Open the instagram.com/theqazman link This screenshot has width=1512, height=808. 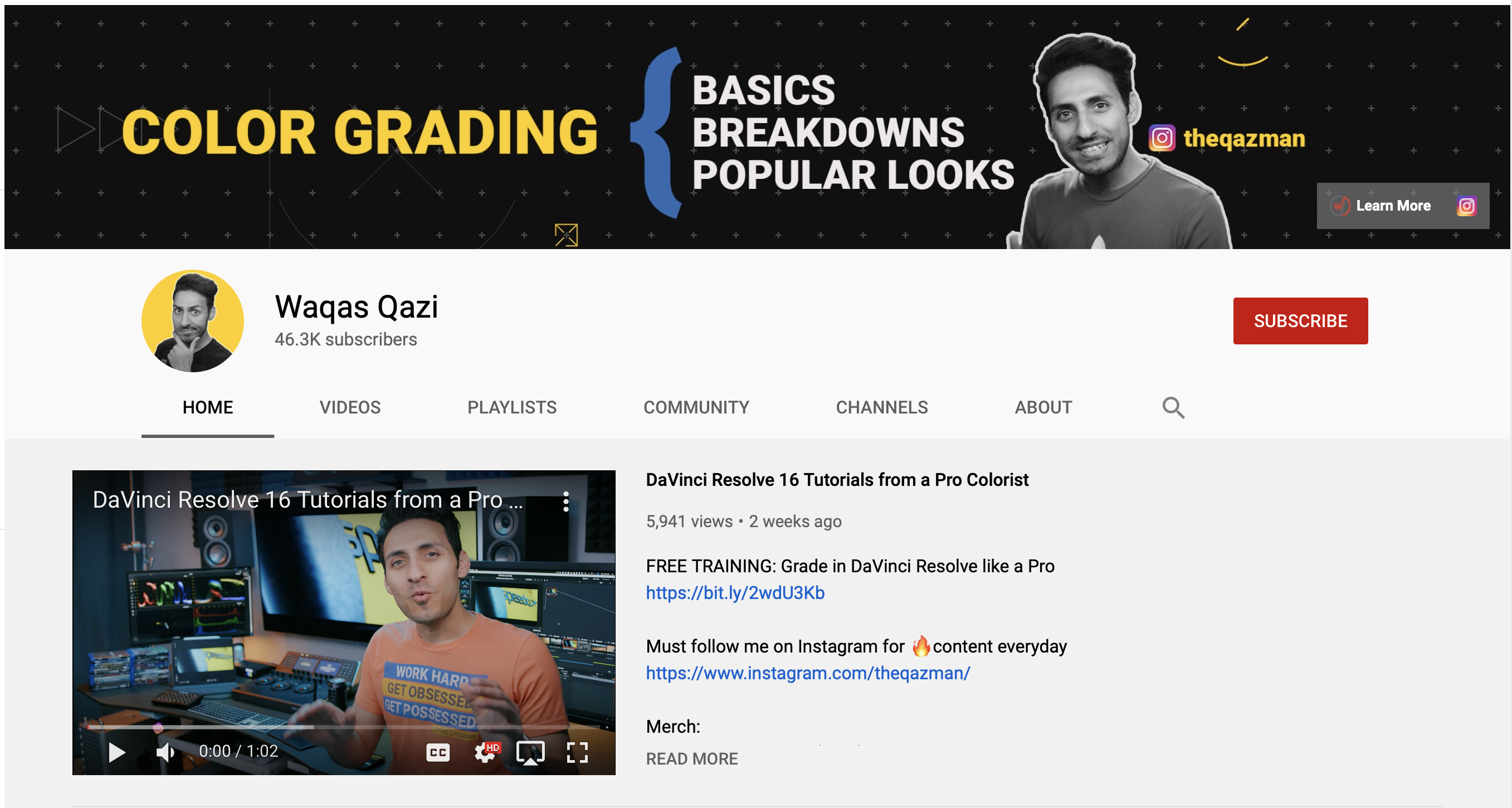click(x=808, y=673)
